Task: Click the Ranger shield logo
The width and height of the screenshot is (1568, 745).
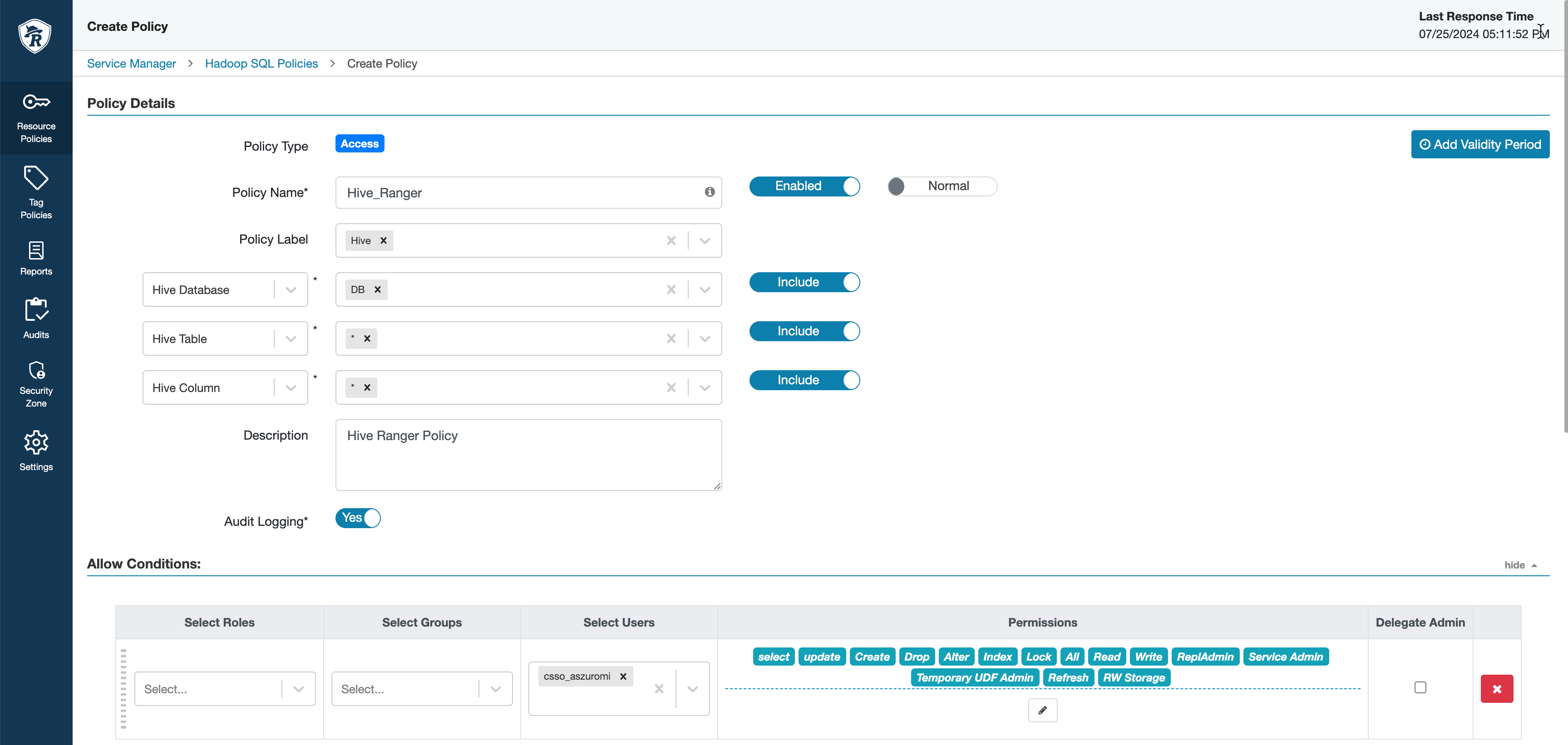Action: (35, 36)
